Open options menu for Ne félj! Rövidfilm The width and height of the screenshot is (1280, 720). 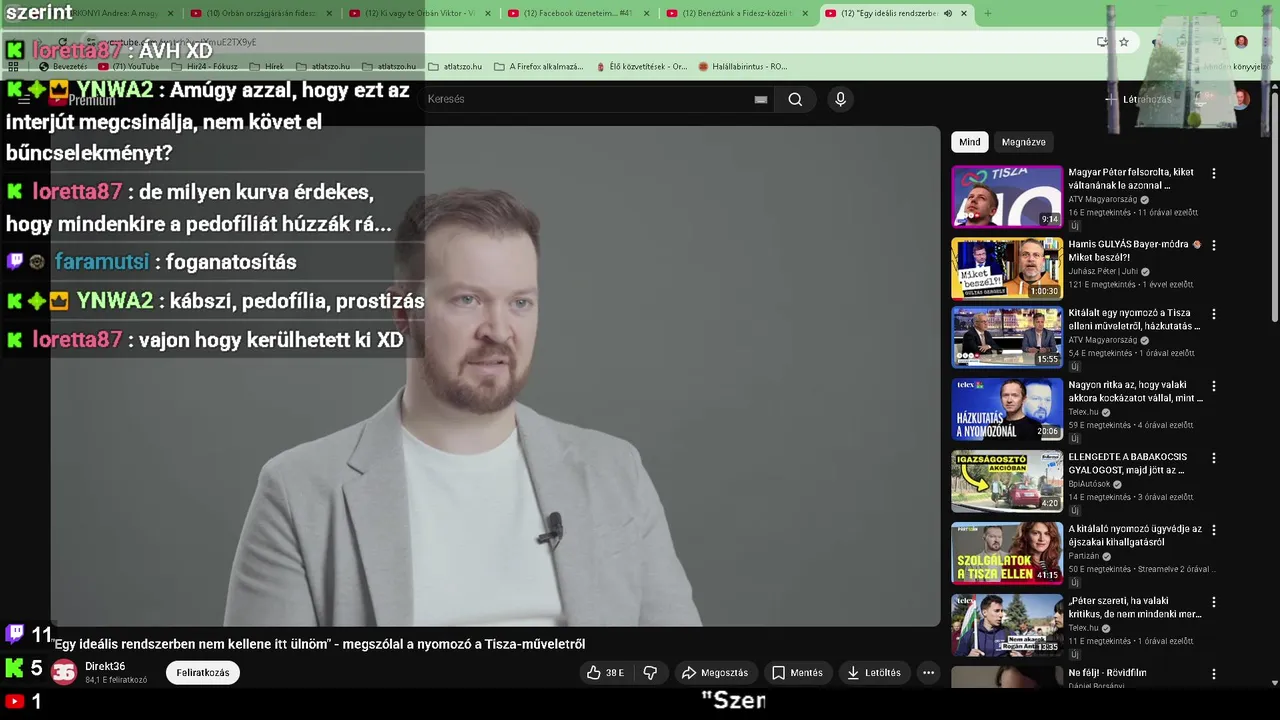point(1214,674)
